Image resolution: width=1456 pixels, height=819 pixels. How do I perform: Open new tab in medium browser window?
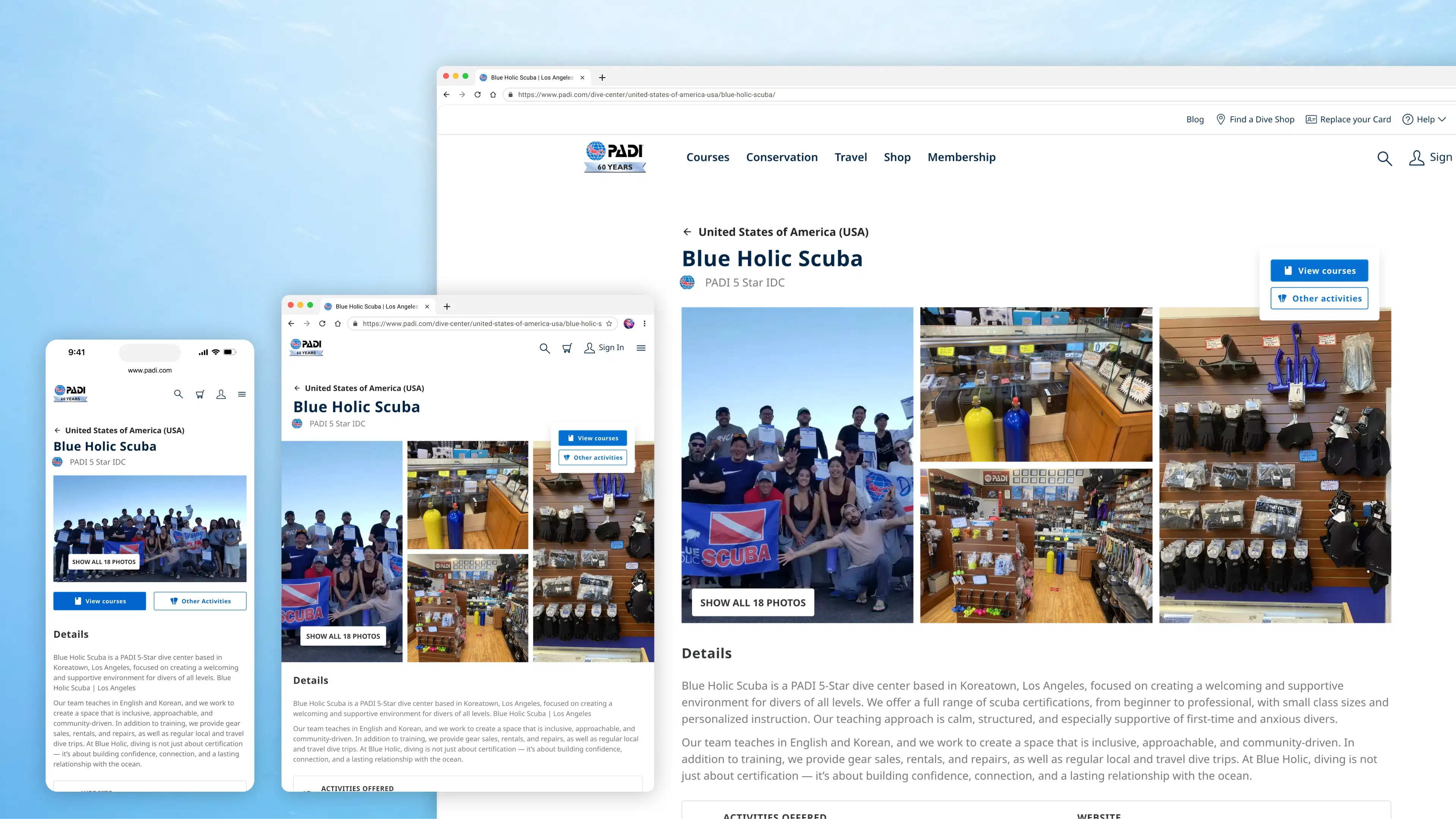pos(447,307)
